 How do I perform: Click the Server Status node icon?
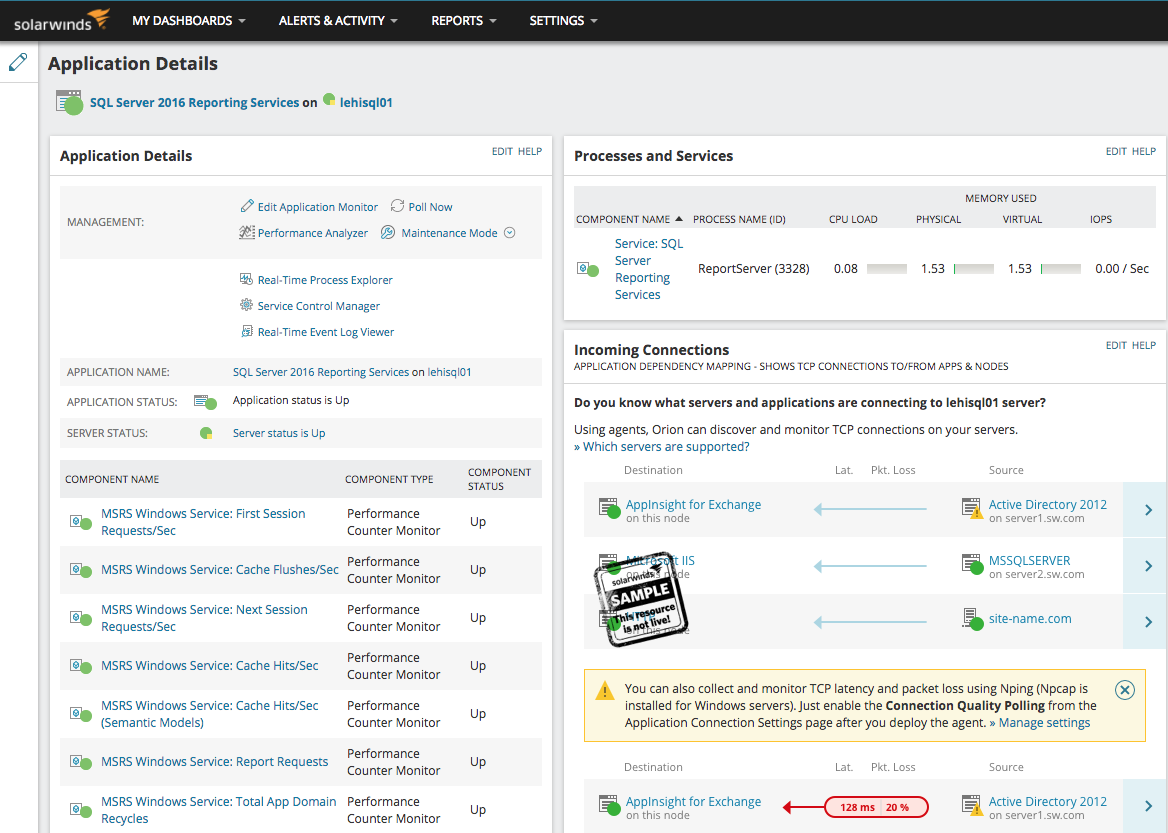tap(206, 433)
